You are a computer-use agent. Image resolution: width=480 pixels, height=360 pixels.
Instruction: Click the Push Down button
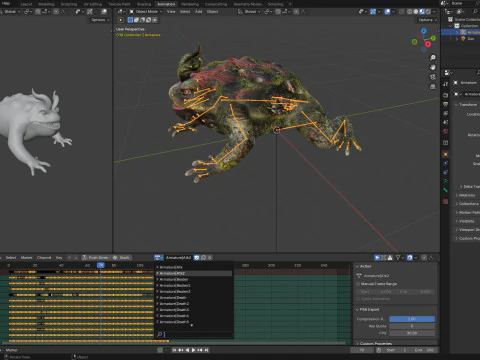point(96,258)
